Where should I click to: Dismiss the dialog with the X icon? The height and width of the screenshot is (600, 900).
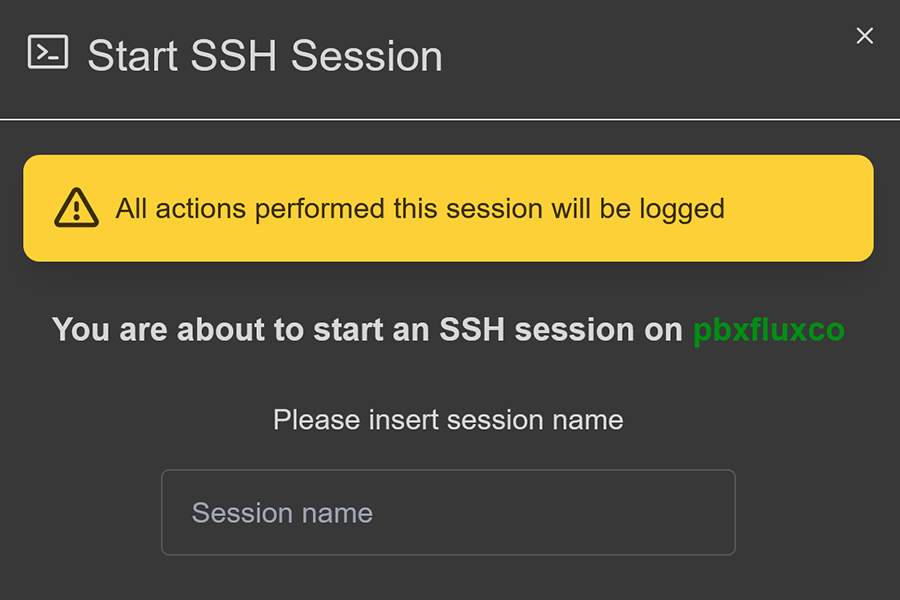point(865,36)
